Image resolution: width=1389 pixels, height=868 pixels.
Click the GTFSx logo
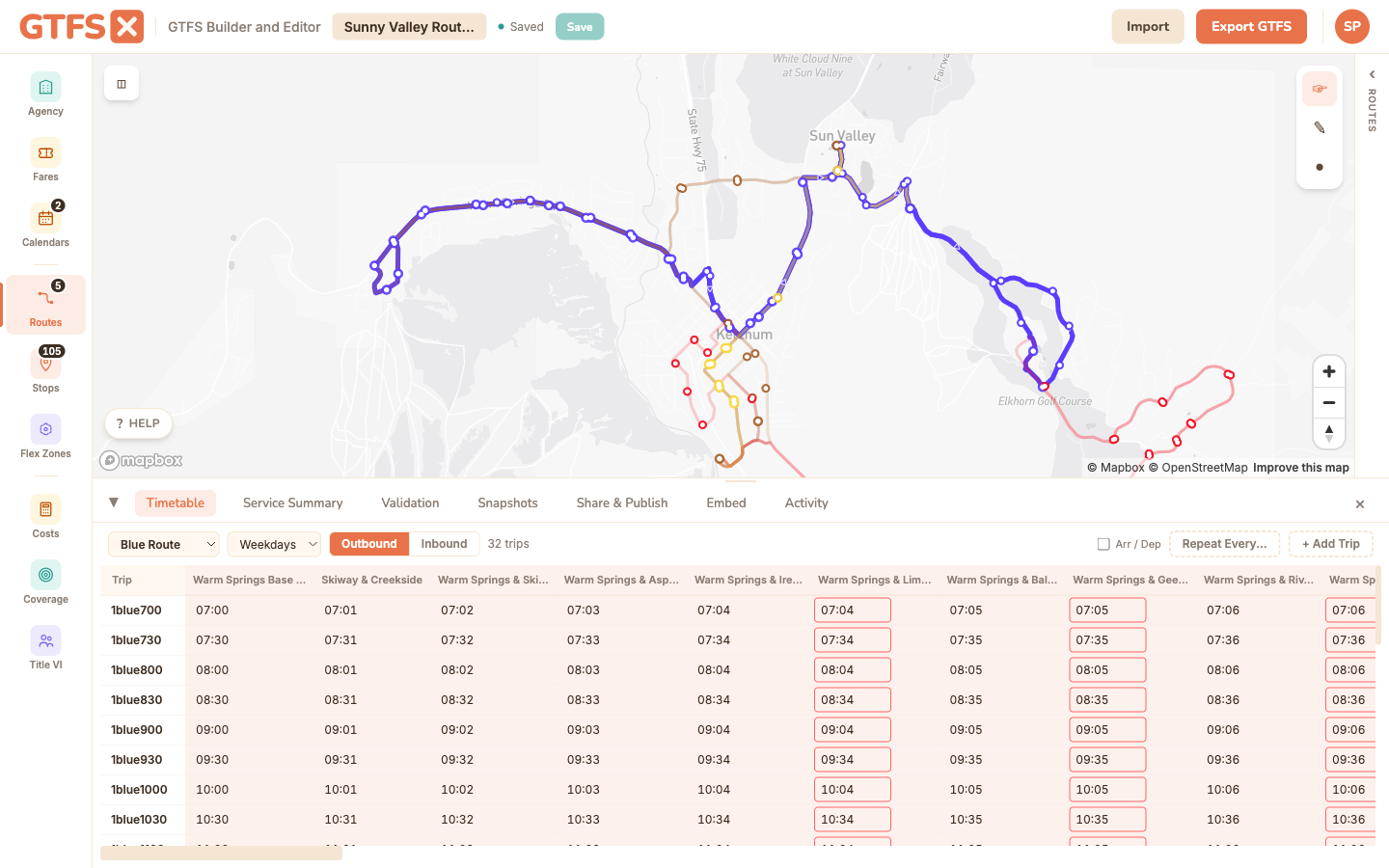coord(82,26)
